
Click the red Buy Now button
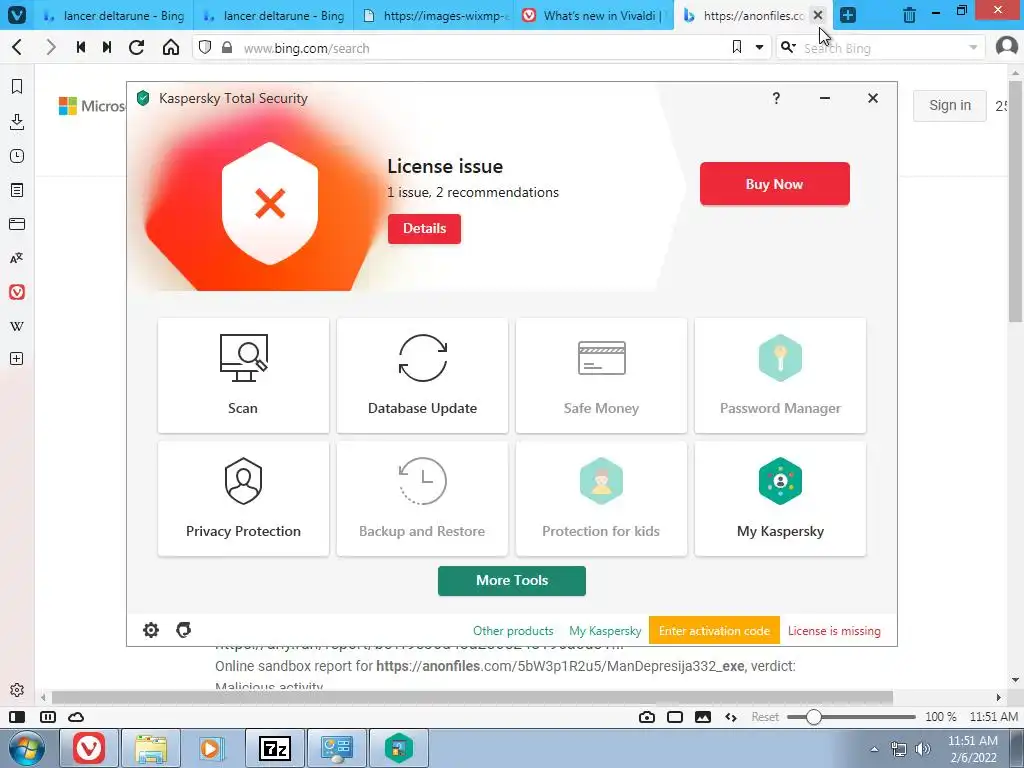(x=775, y=184)
